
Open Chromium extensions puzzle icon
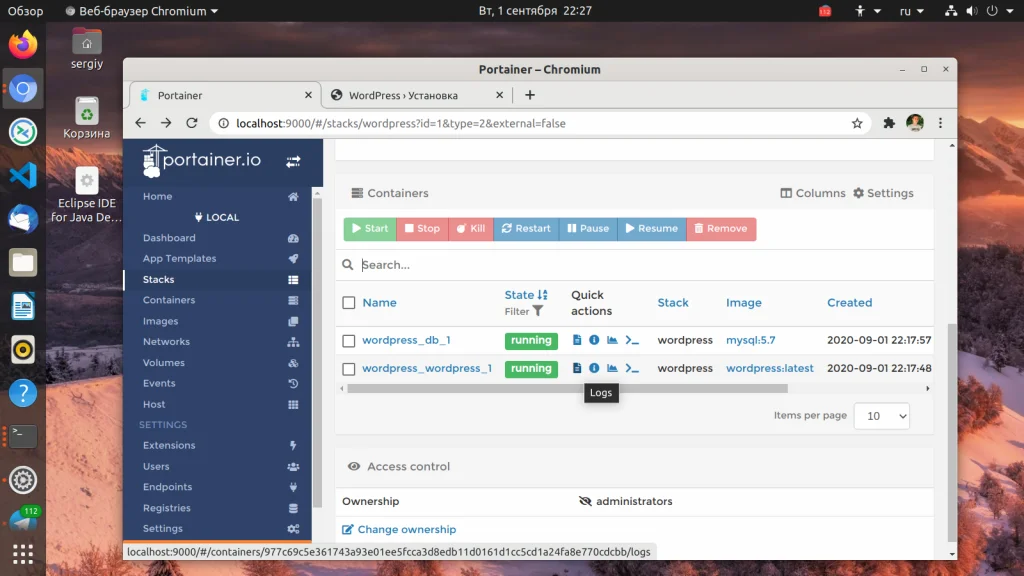pyautogui.click(x=889, y=123)
